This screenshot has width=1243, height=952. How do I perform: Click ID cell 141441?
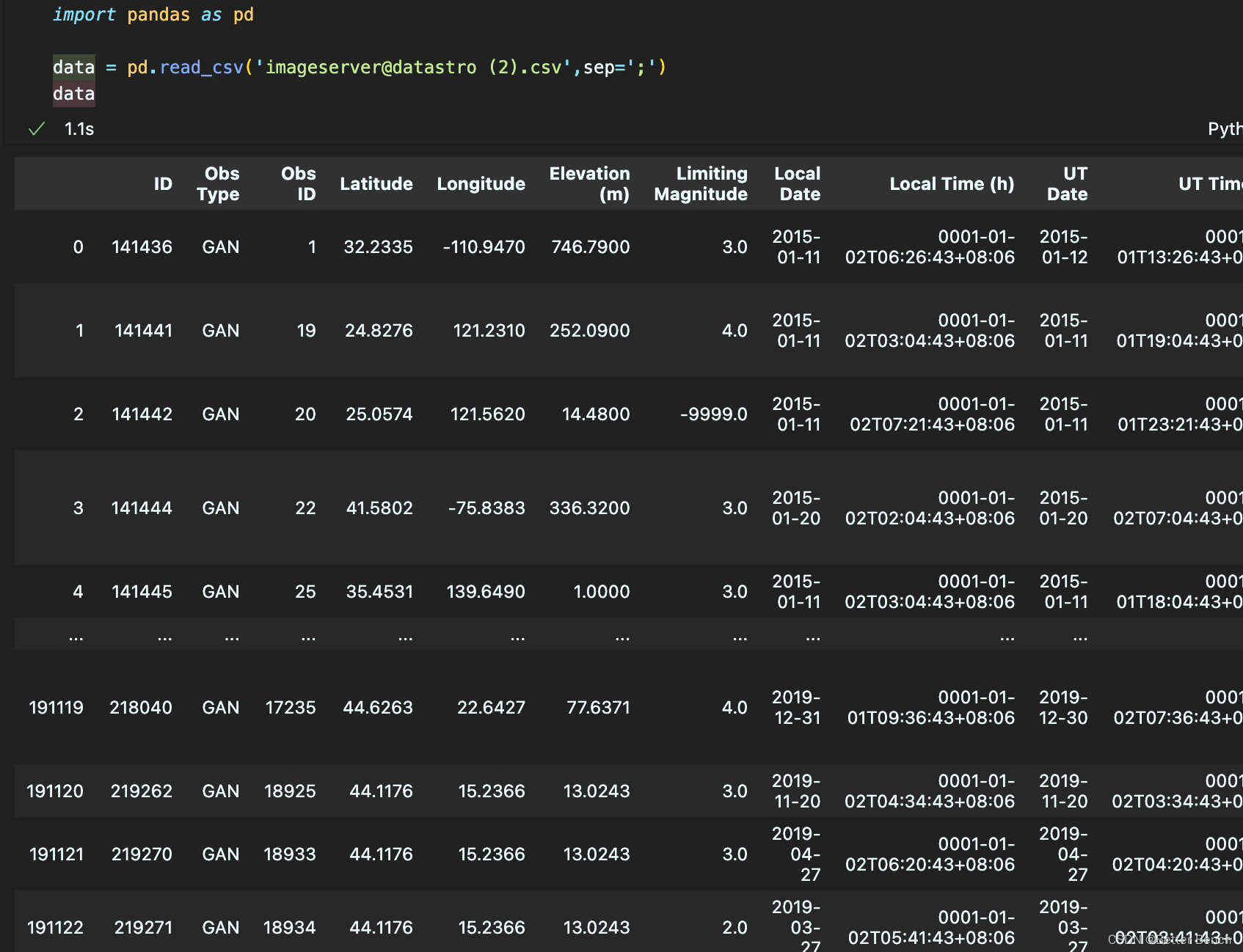click(144, 331)
